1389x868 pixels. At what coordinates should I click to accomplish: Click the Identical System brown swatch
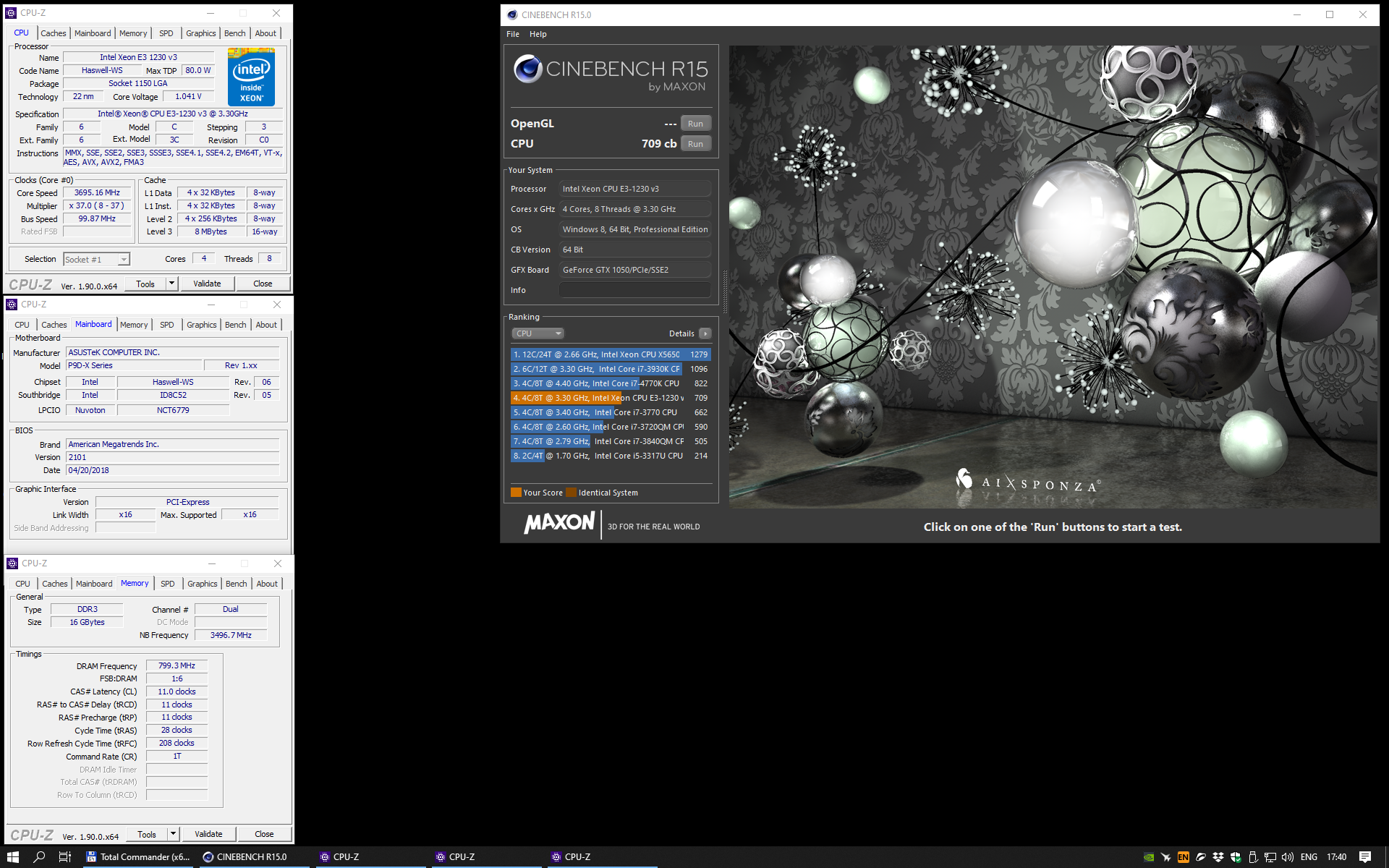[571, 493]
